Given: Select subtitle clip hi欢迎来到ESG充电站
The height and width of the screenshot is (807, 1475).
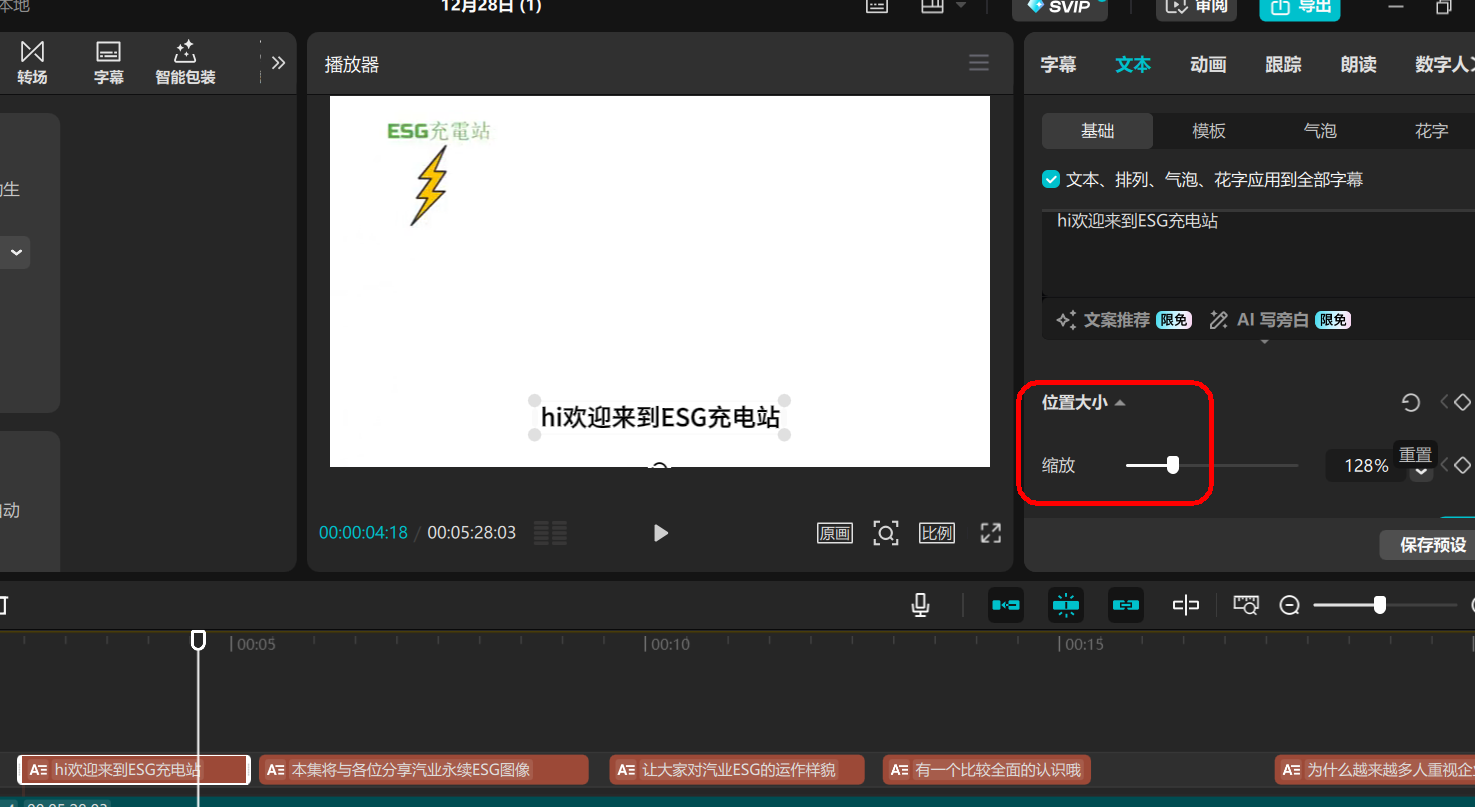Looking at the screenshot, I should pos(133,770).
